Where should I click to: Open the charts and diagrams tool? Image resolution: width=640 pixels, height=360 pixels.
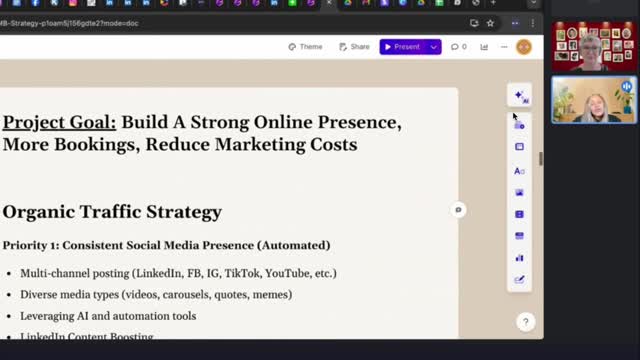[519, 258]
